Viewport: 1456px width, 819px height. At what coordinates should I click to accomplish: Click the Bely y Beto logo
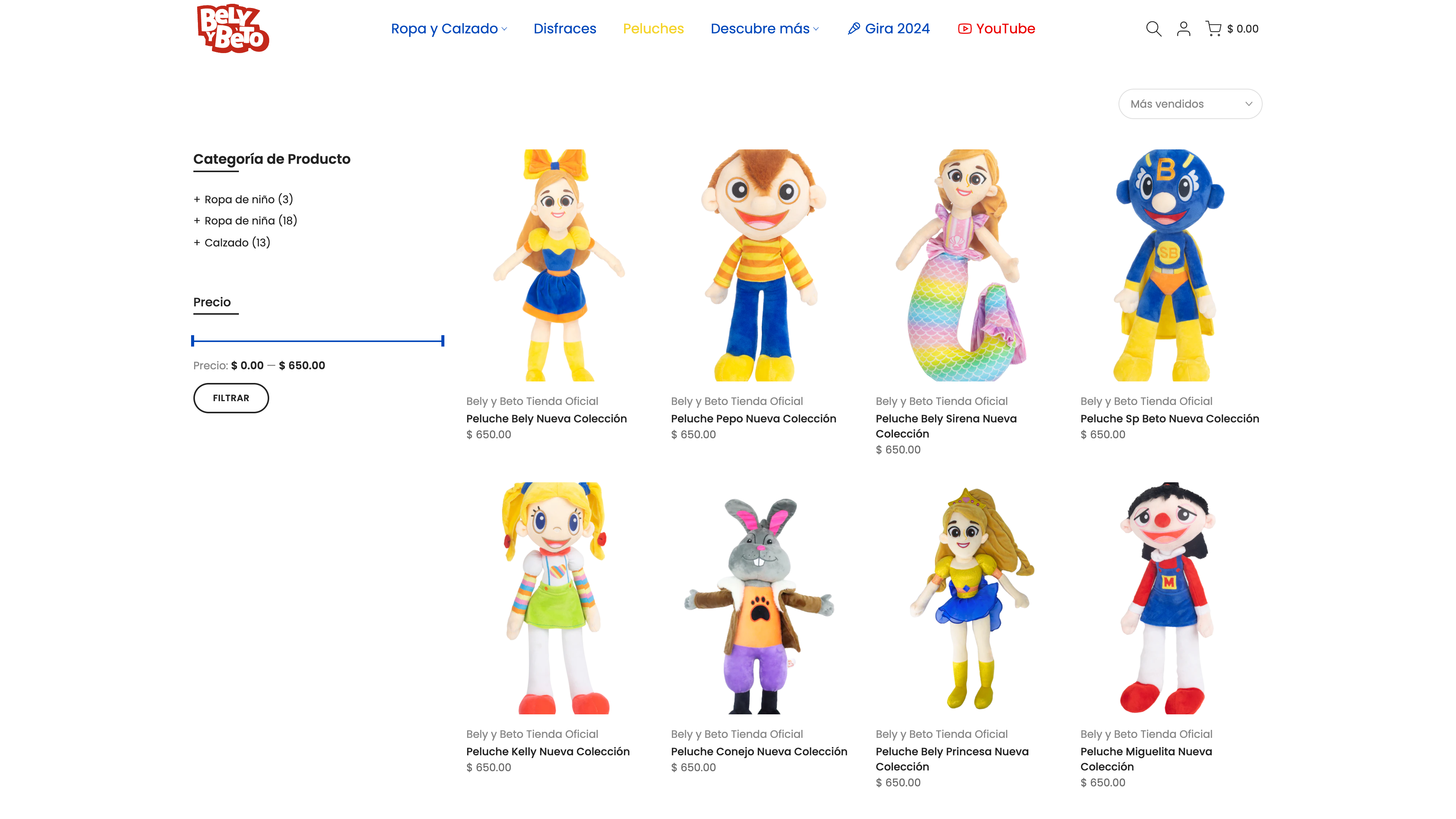(233, 29)
